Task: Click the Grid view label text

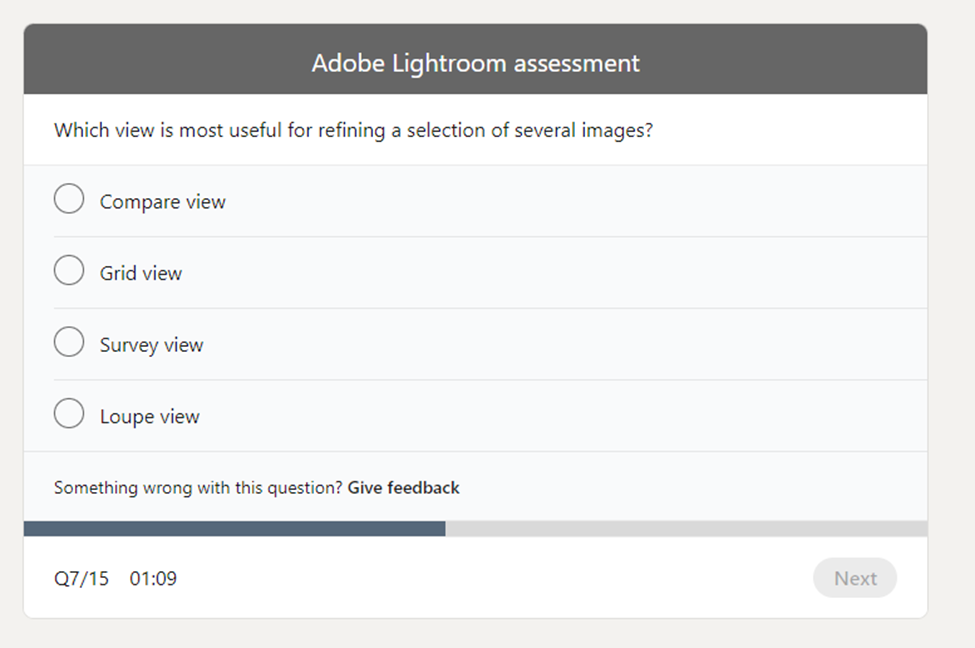Action: click(x=140, y=272)
